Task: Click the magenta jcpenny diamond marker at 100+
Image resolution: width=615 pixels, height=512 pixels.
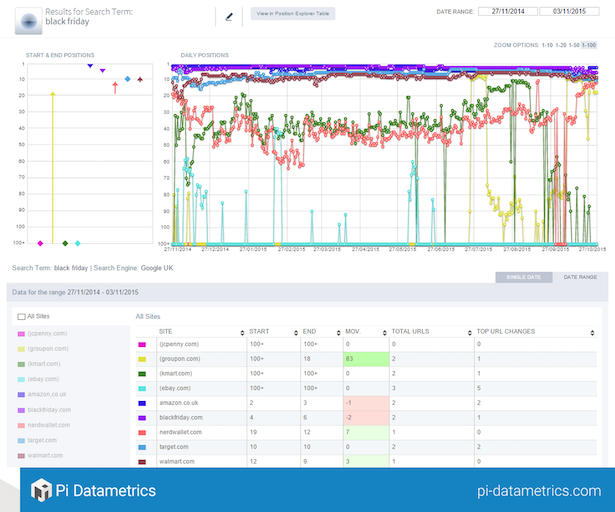Action: point(40,243)
